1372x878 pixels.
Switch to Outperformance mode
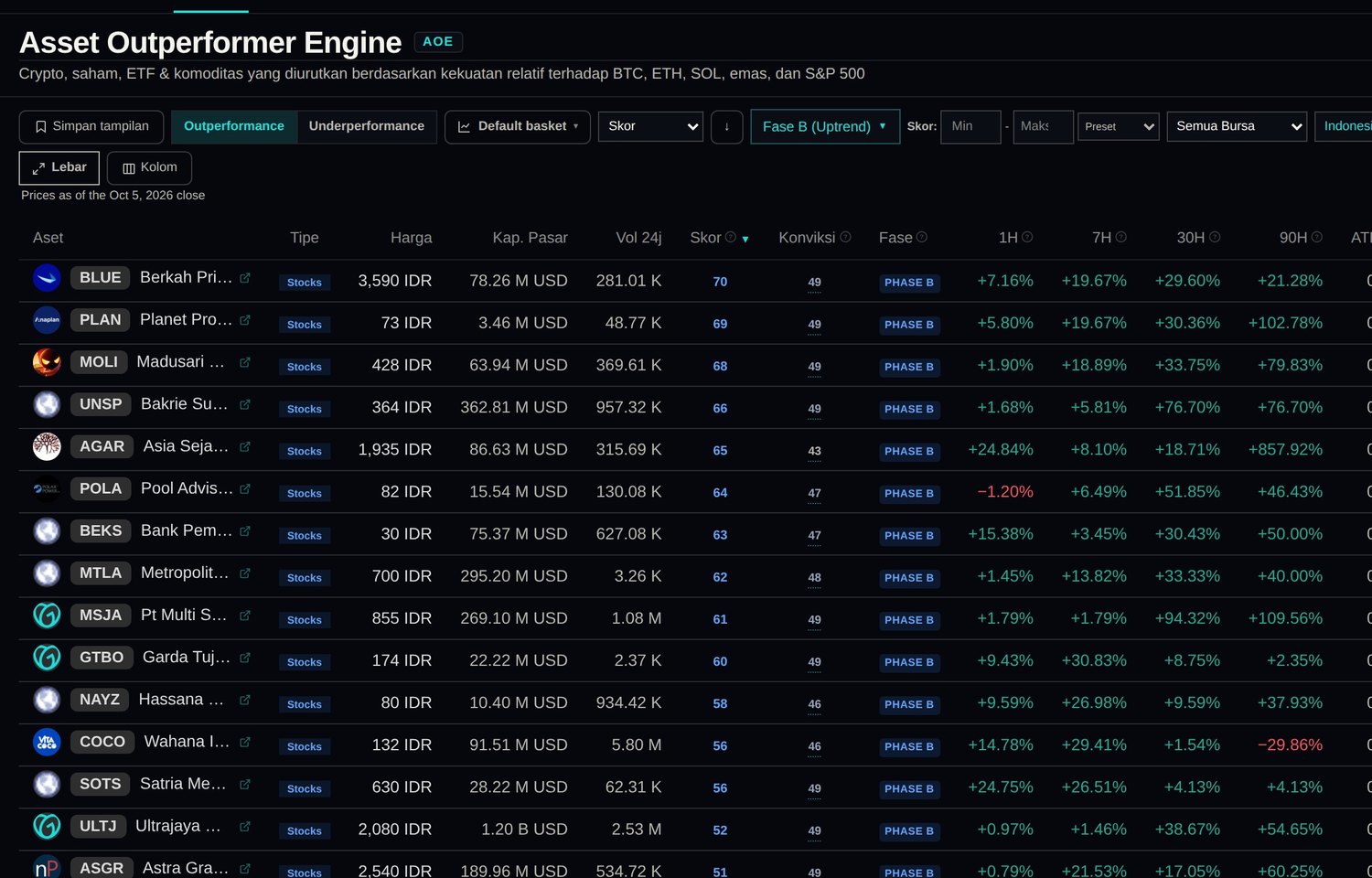point(234,126)
